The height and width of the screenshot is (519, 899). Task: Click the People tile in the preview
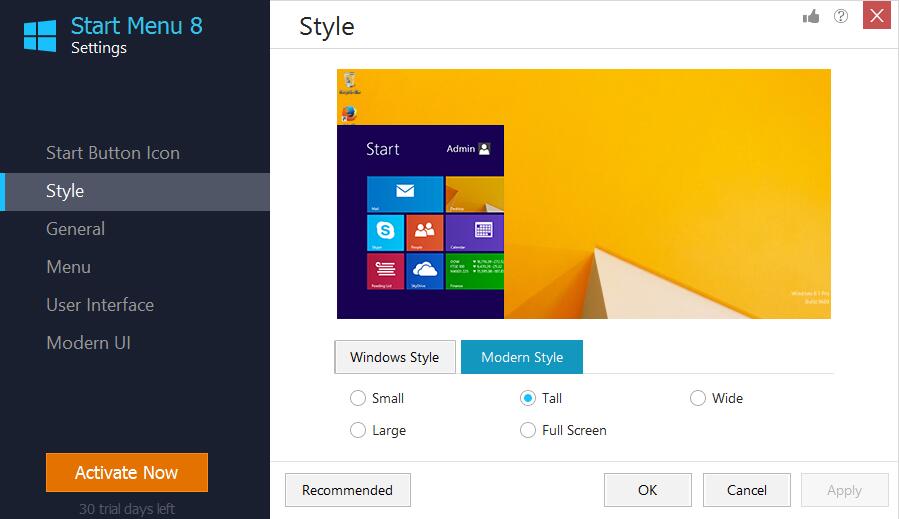click(424, 233)
